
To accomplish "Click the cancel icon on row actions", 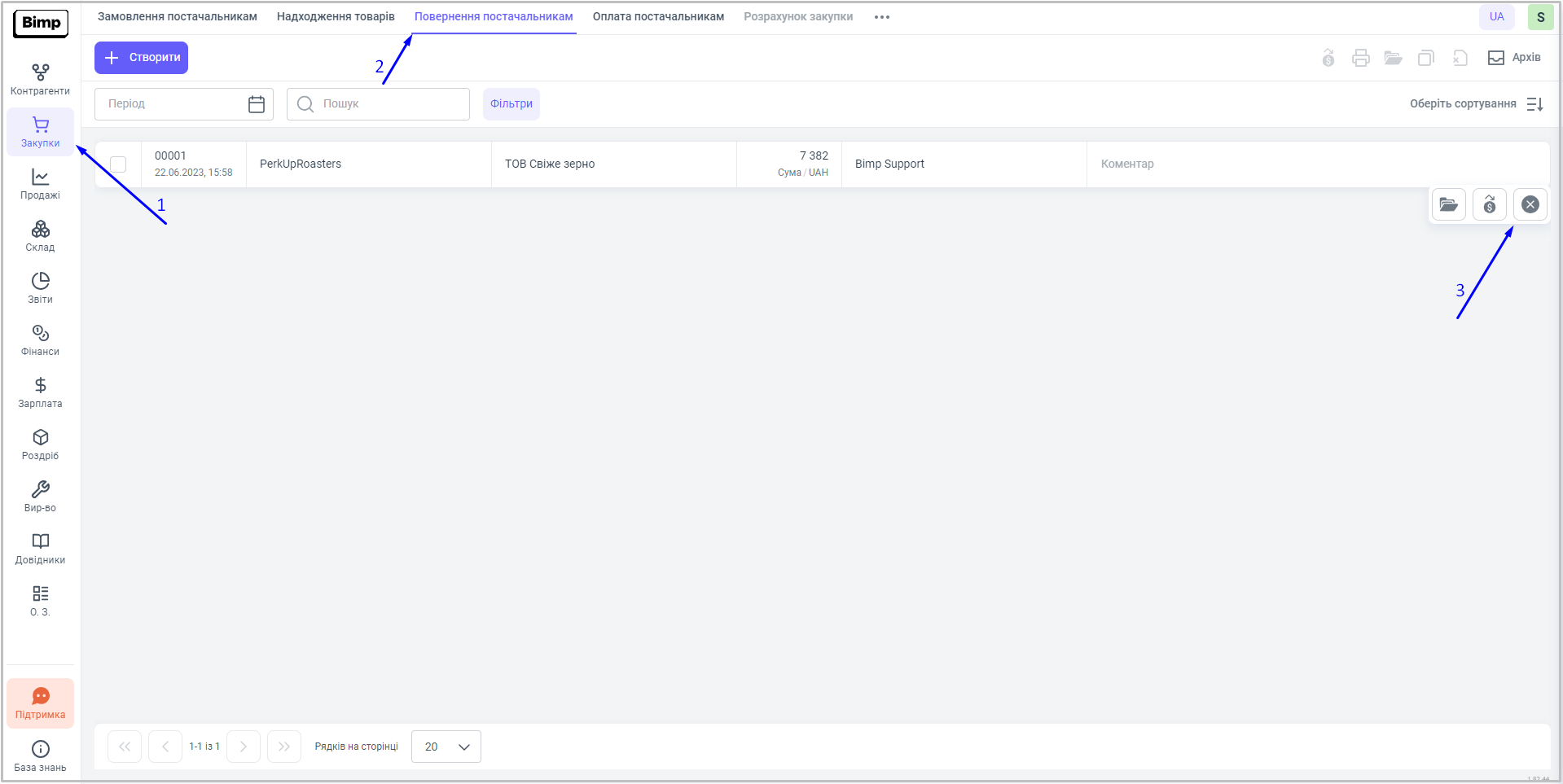I will point(1530,204).
